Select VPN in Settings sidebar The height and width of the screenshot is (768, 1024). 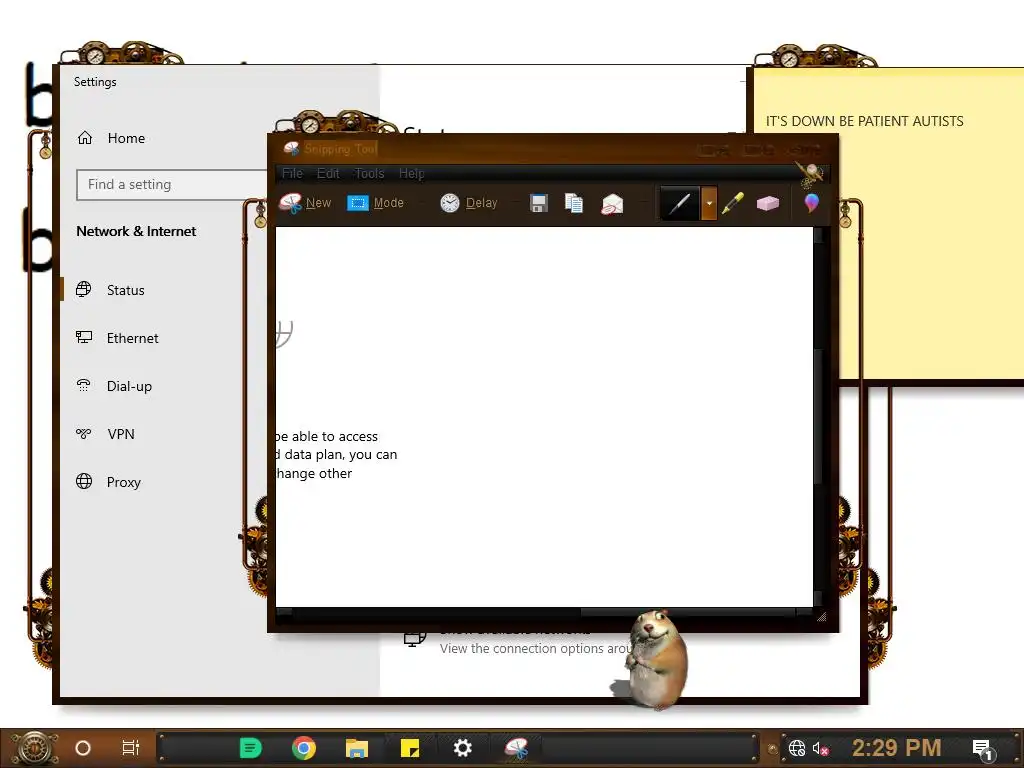(105, 434)
